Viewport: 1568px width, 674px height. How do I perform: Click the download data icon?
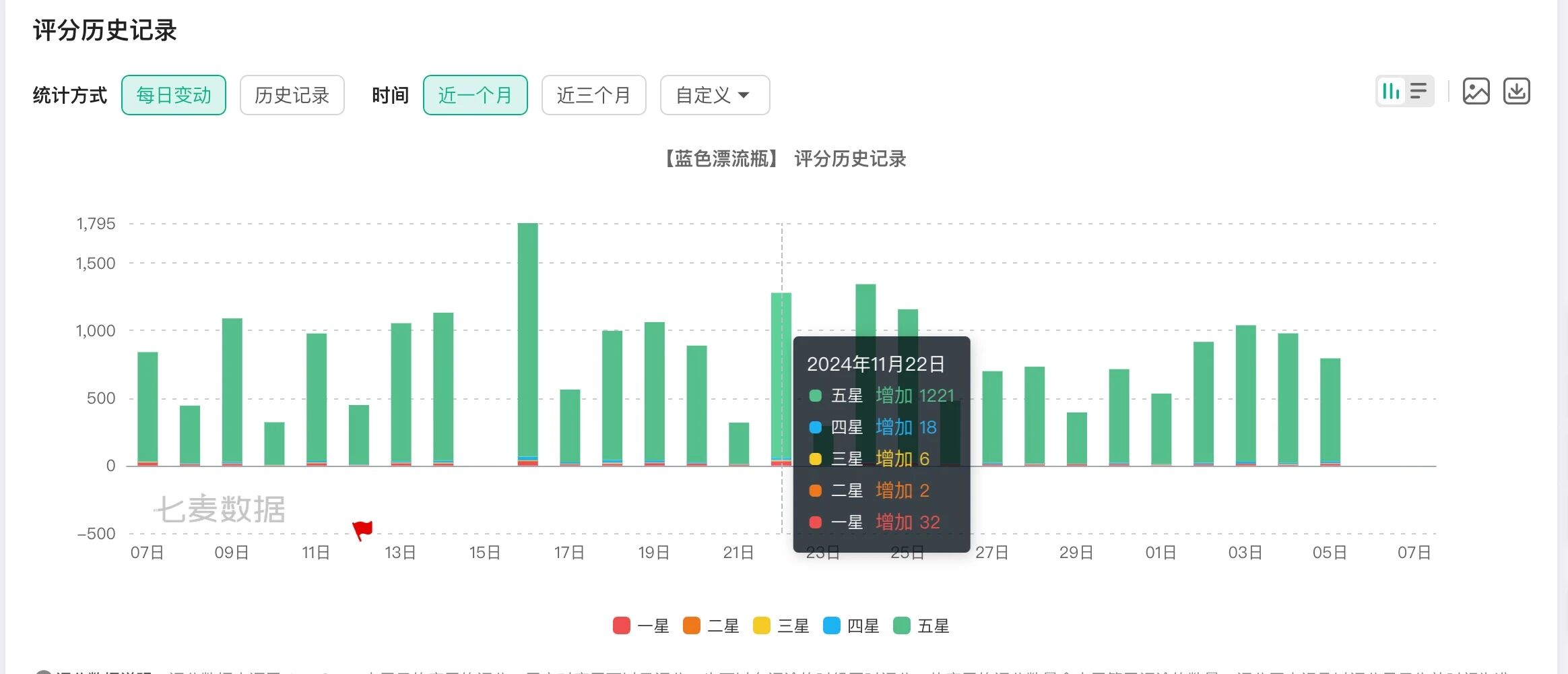tap(1517, 91)
